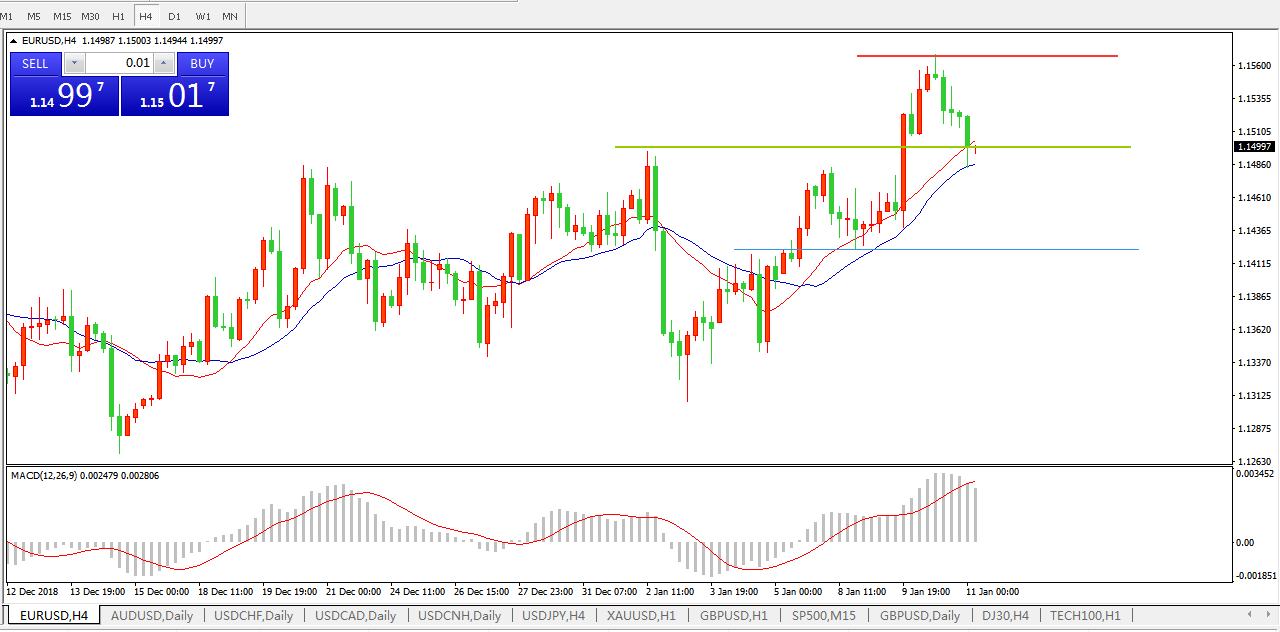Image resolution: width=1280 pixels, height=632 pixels.
Task: Toggle the H4 timeframe button
Action: pyautogui.click(x=146, y=16)
